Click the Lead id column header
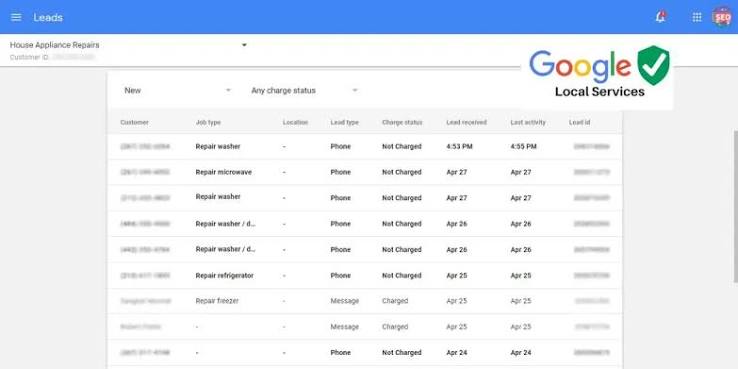The height and width of the screenshot is (369, 738). [x=579, y=122]
